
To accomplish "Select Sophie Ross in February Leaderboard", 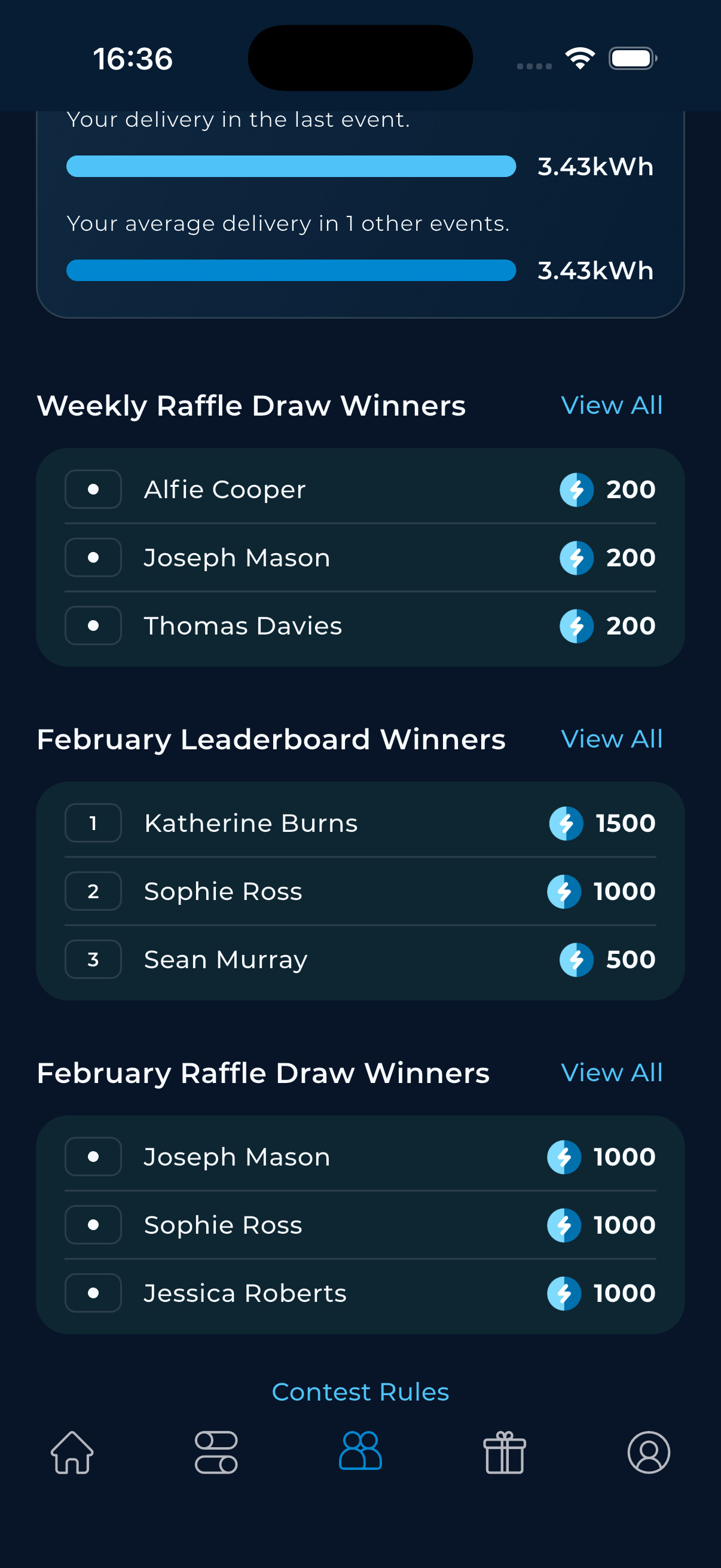I will (x=222, y=892).
